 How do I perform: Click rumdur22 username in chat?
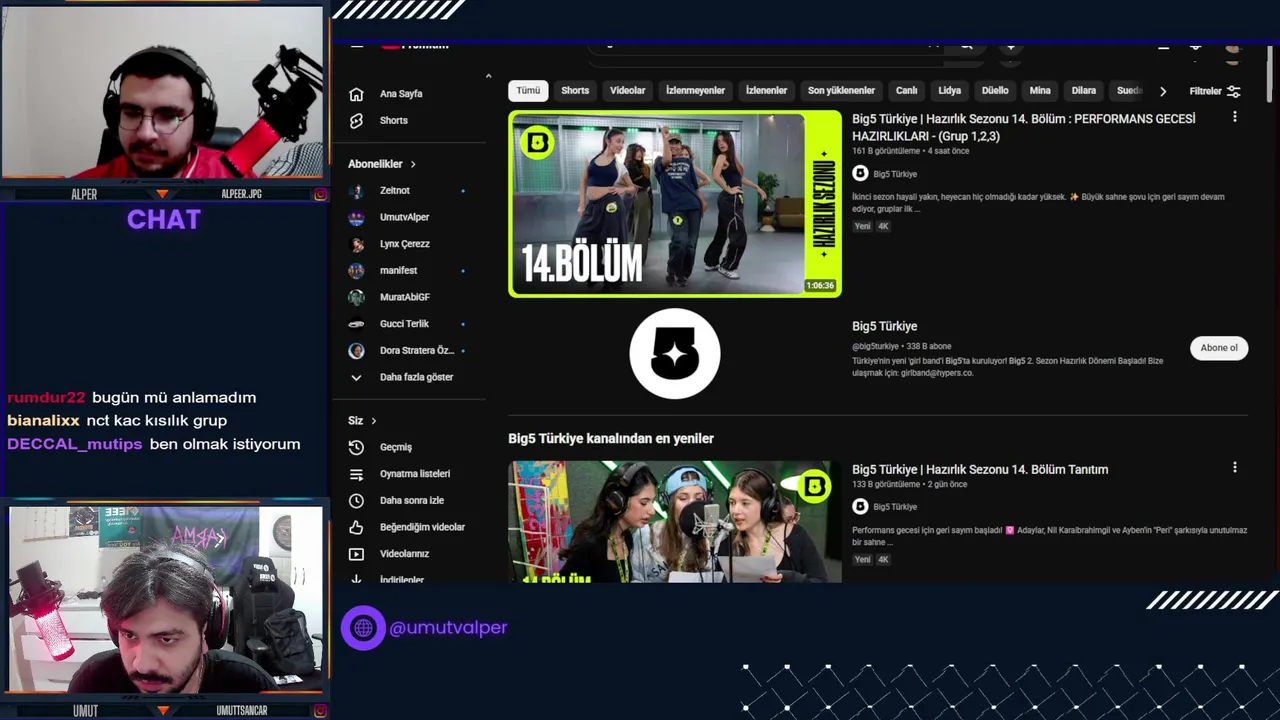[46, 398]
